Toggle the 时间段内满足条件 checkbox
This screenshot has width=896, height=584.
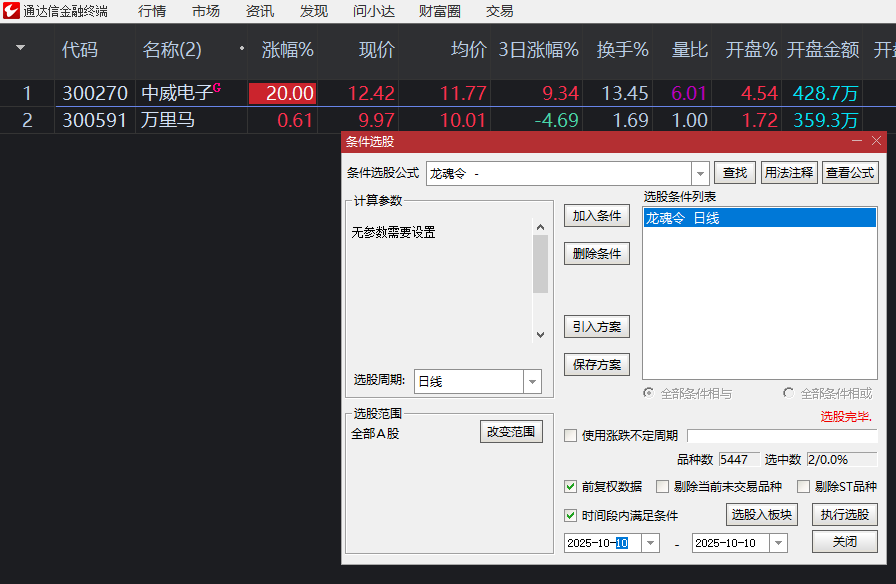tap(571, 516)
